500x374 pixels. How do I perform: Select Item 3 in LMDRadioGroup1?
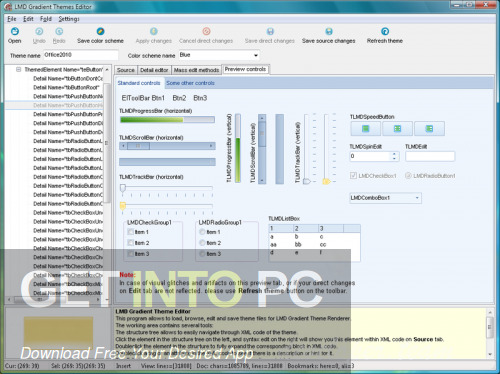pos(202,254)
